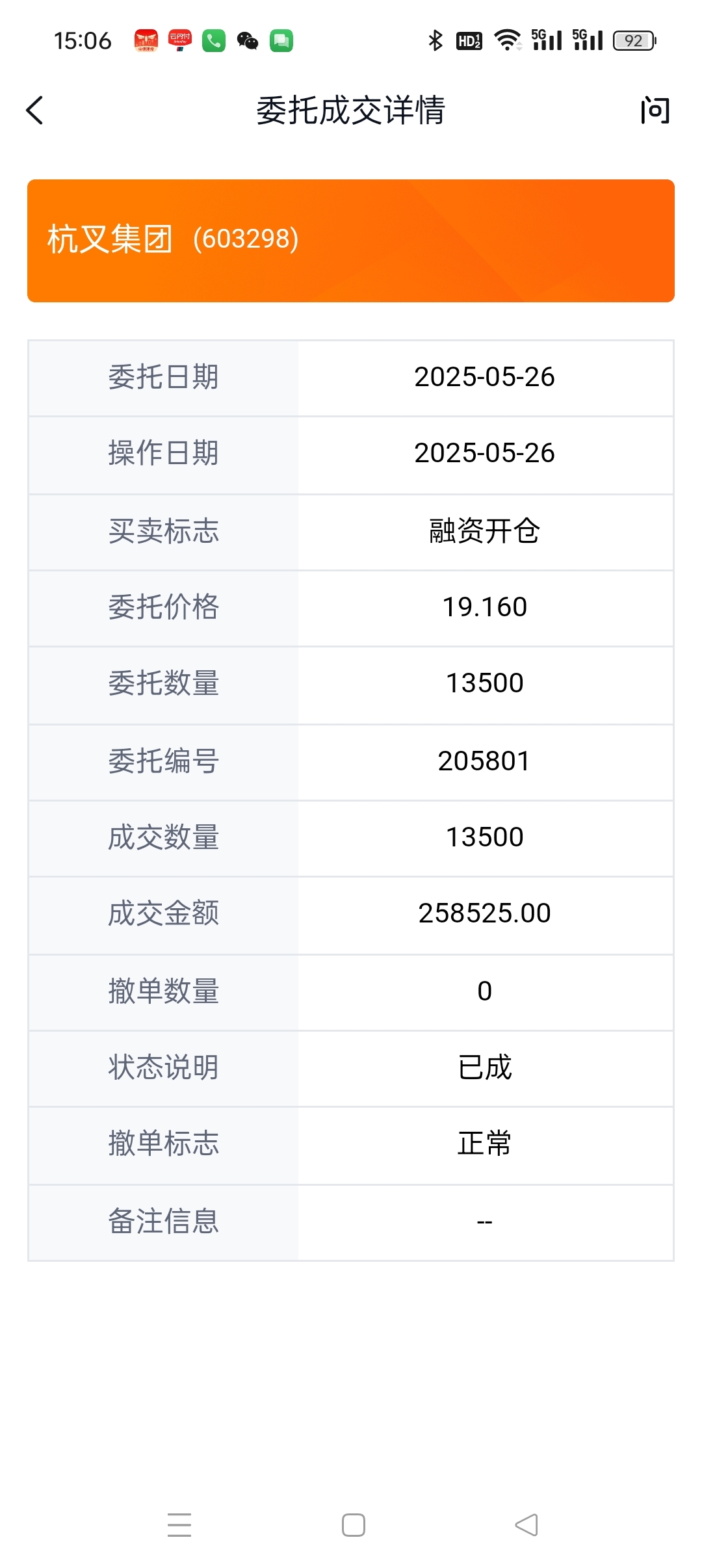Tap the battery 92 indicator

pyautogui.click(x=634, y=41)
